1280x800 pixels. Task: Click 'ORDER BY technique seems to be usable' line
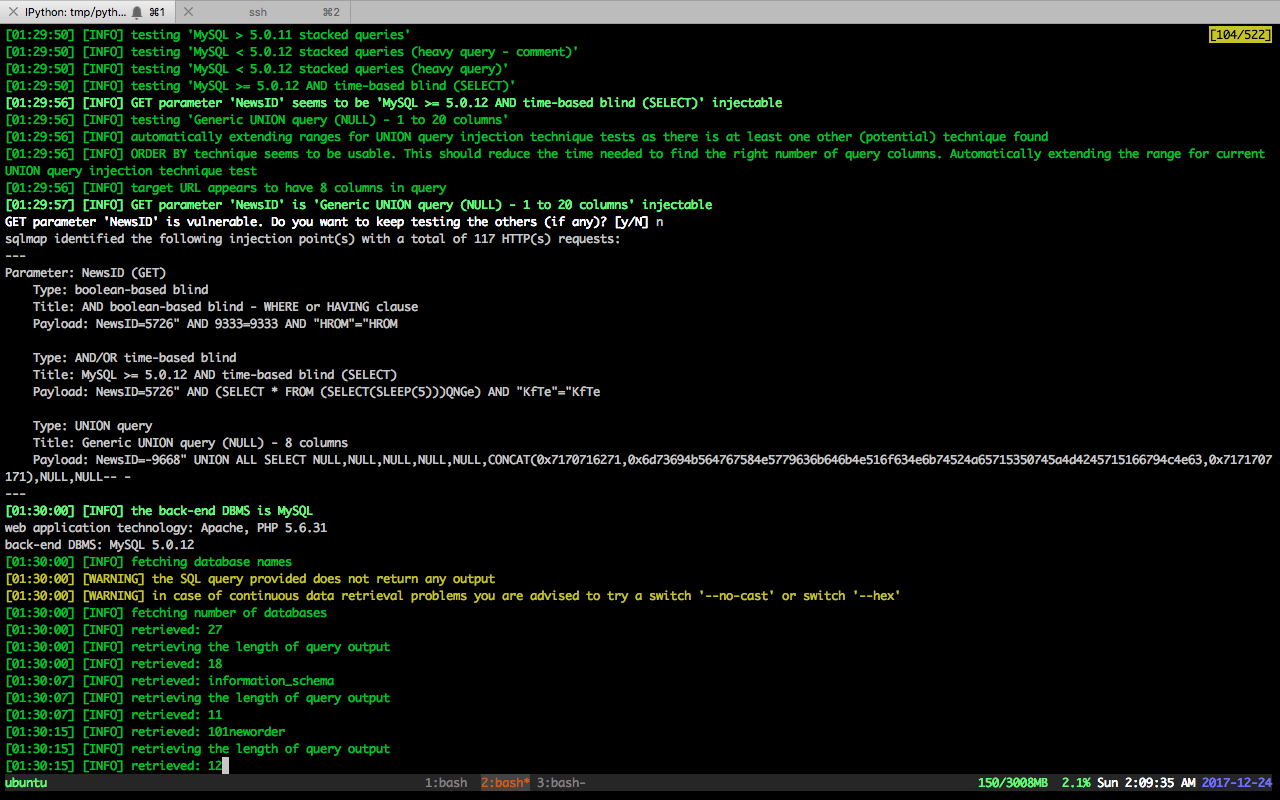pyautogui.click(x=635, y=162)
